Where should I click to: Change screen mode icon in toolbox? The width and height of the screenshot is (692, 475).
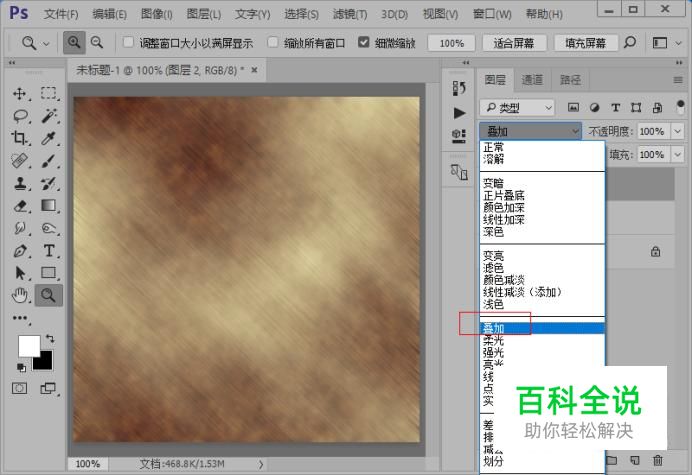pos(48,388)
